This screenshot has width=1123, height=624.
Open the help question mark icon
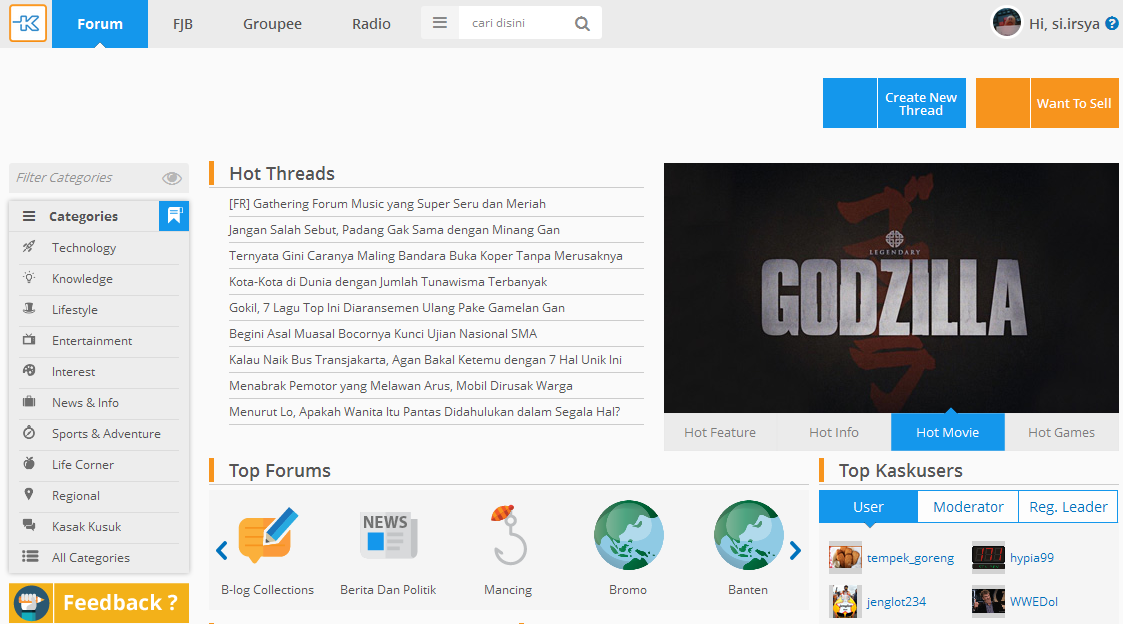(x=1112, y=24)
